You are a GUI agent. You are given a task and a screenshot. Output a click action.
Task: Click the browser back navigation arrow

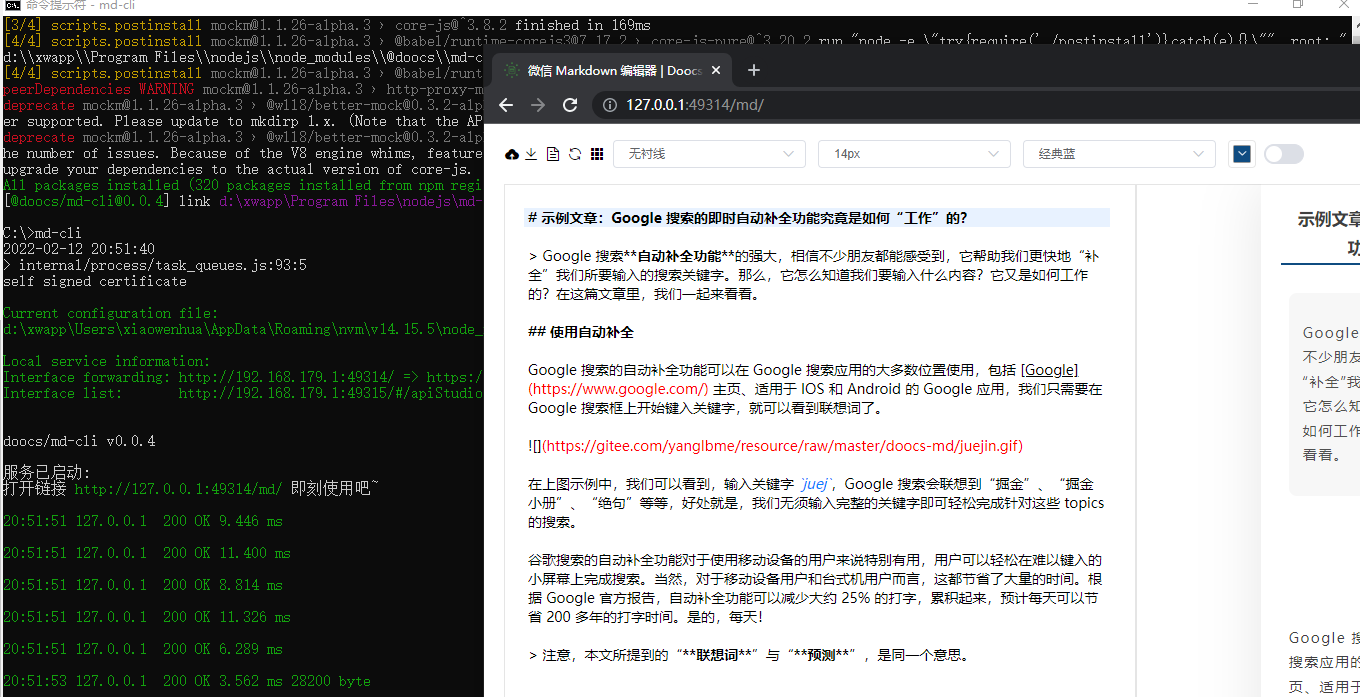(507, 103)
